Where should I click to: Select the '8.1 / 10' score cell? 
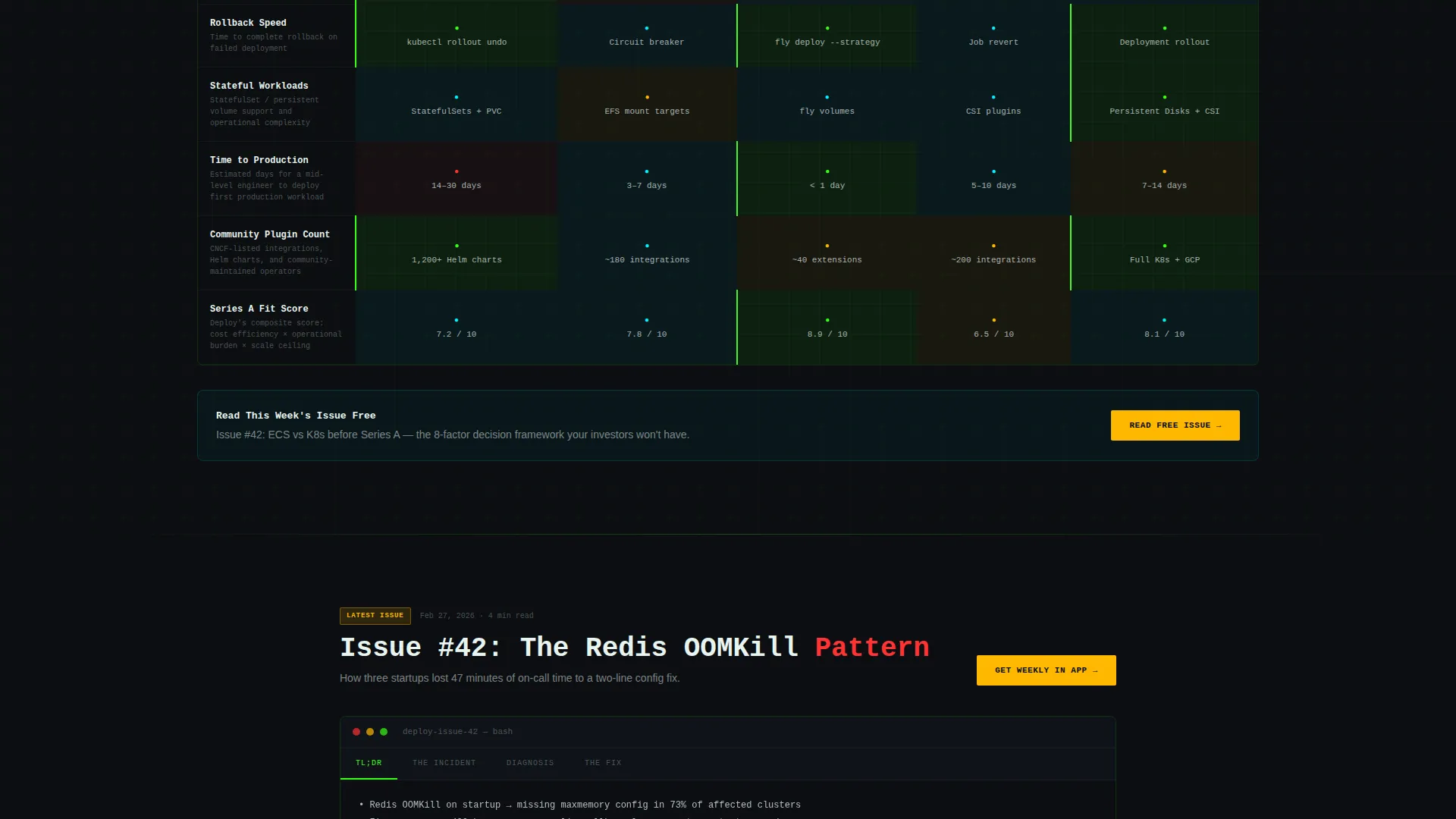1164,327
